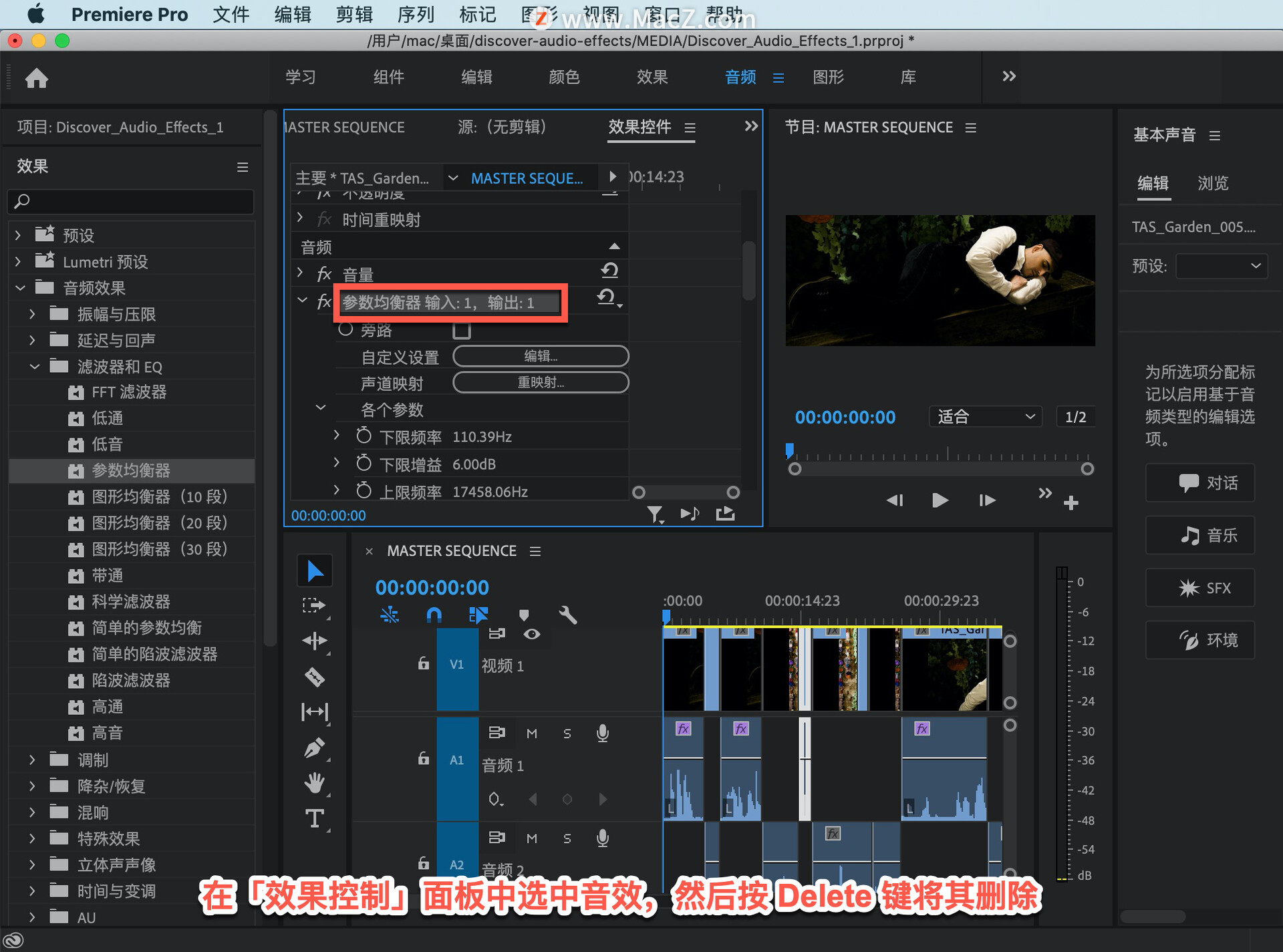Open the 序列 menu
1283x952 pixels.
coord(416,14)
